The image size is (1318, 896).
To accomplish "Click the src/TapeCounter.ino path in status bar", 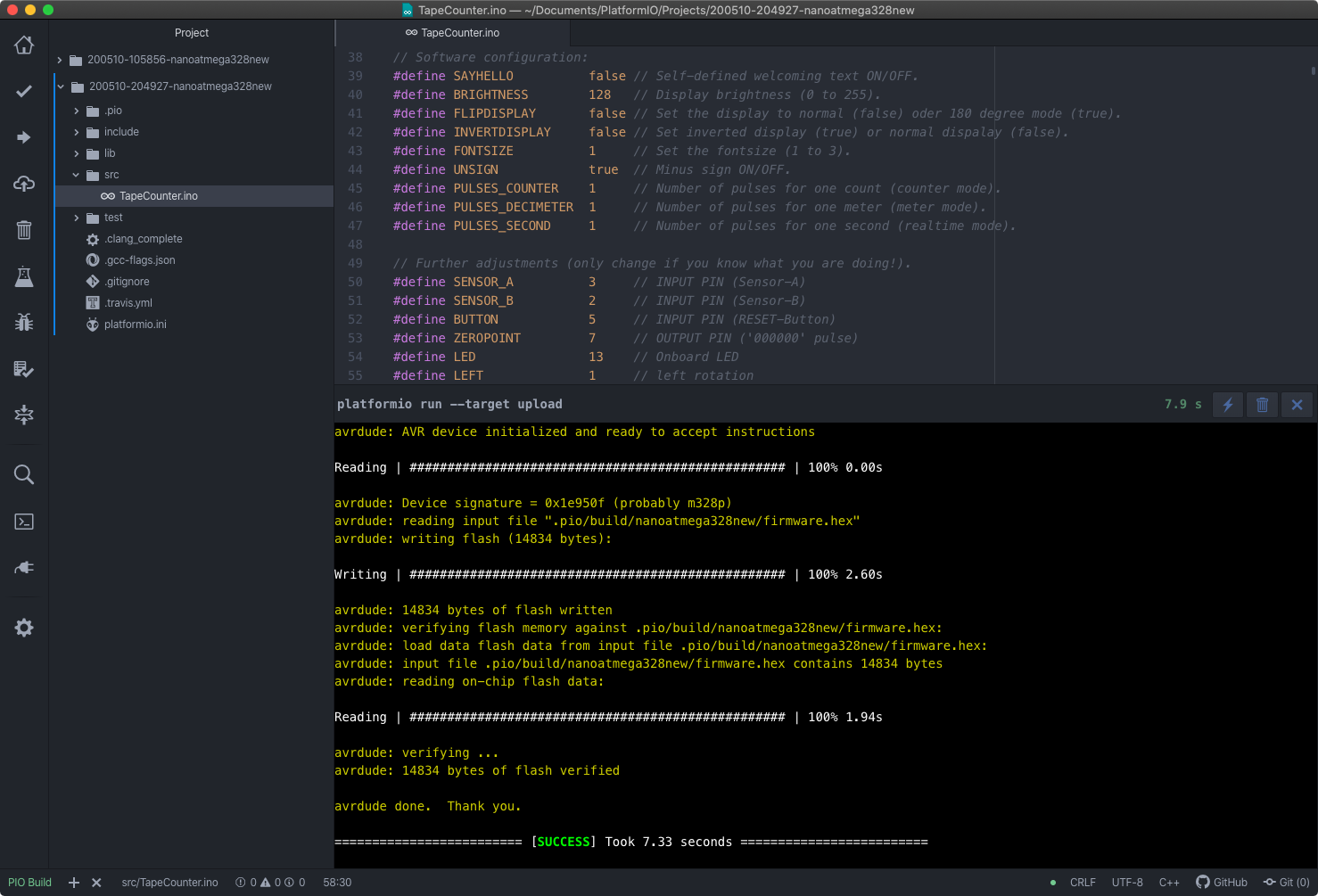I will click(x=169, y=883).
